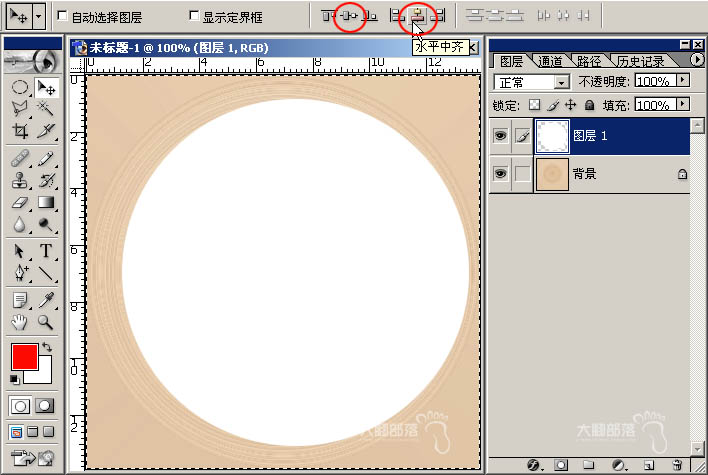Switch to the 路径 tab
This screenshot has width=708, height=475.
tap(589, 61)
